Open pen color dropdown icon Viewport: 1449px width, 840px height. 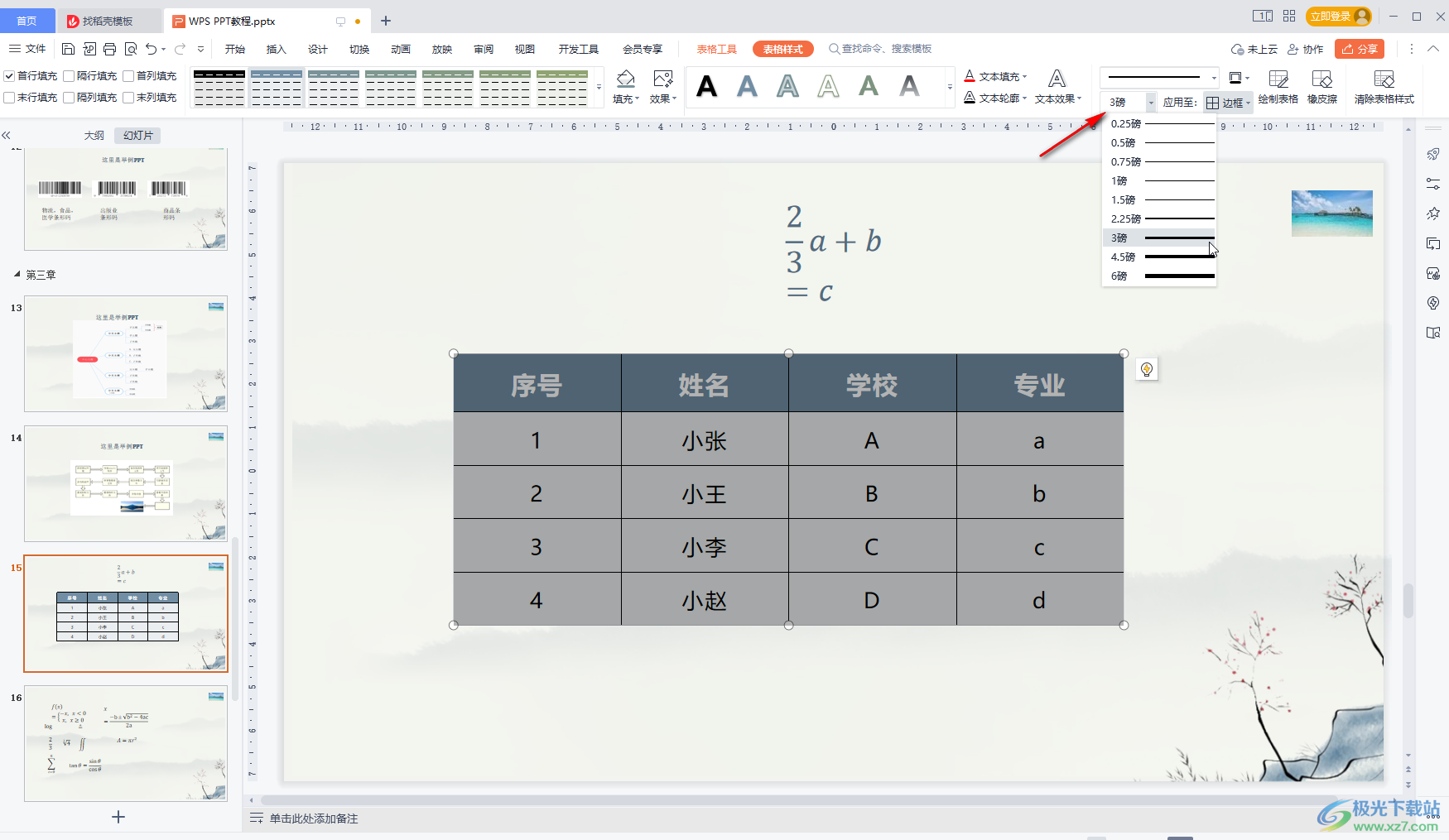tap(1239, 78)
